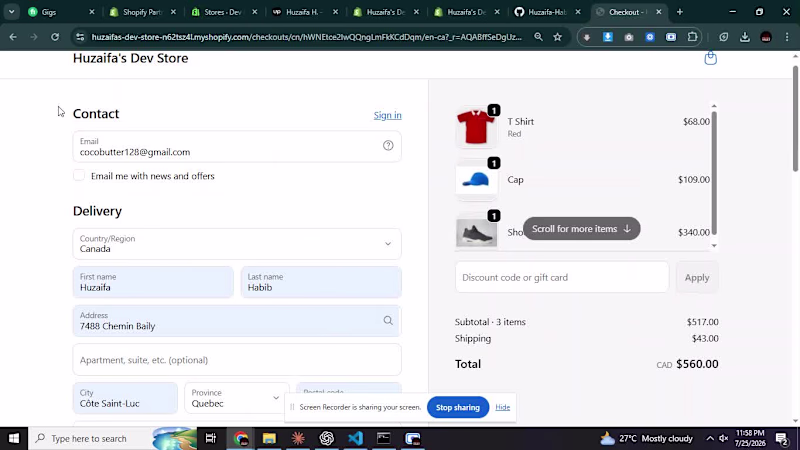Open the terminal app from the taskbar

tap(384, 438)
